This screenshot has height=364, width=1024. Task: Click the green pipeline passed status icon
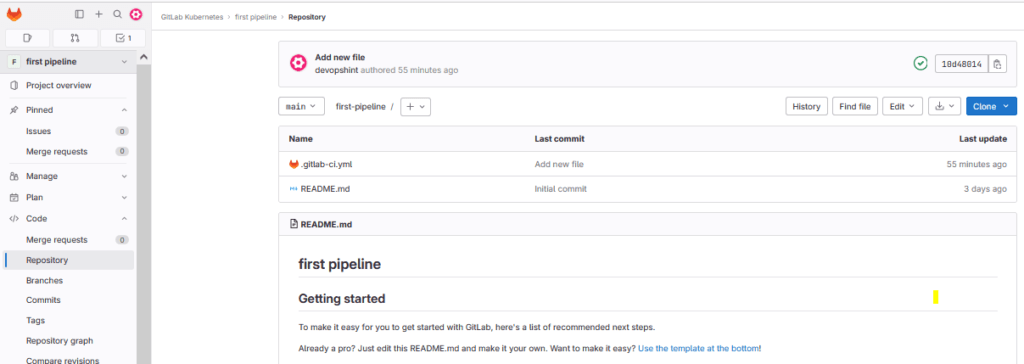click(x=920, y=63)
